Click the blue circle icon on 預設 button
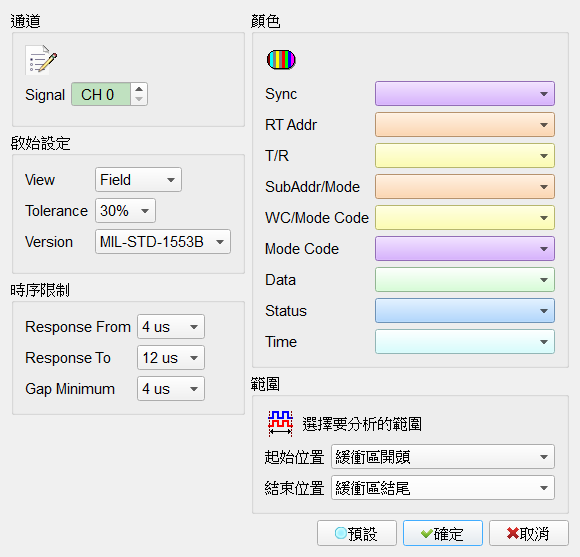 coord(340,533)
